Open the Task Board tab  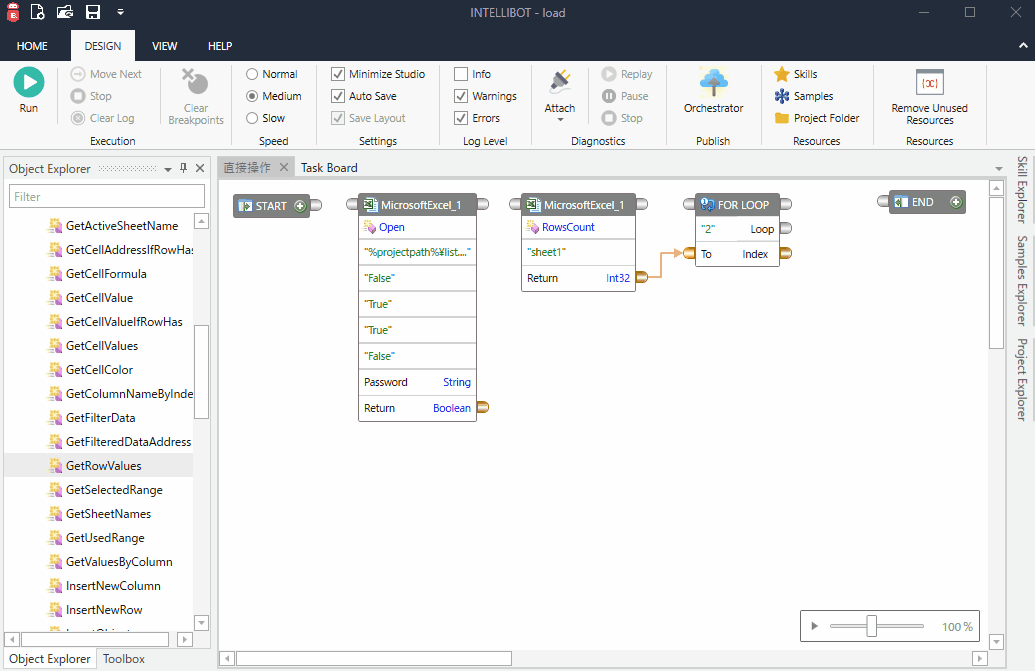[x=329, y=168]
